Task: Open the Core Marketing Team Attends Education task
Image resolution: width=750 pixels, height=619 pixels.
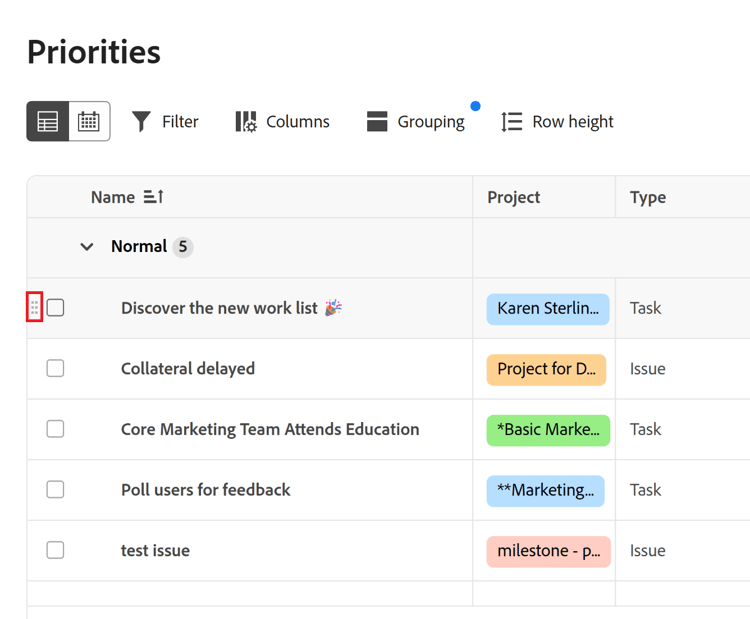Action: (x=270, y=429)
